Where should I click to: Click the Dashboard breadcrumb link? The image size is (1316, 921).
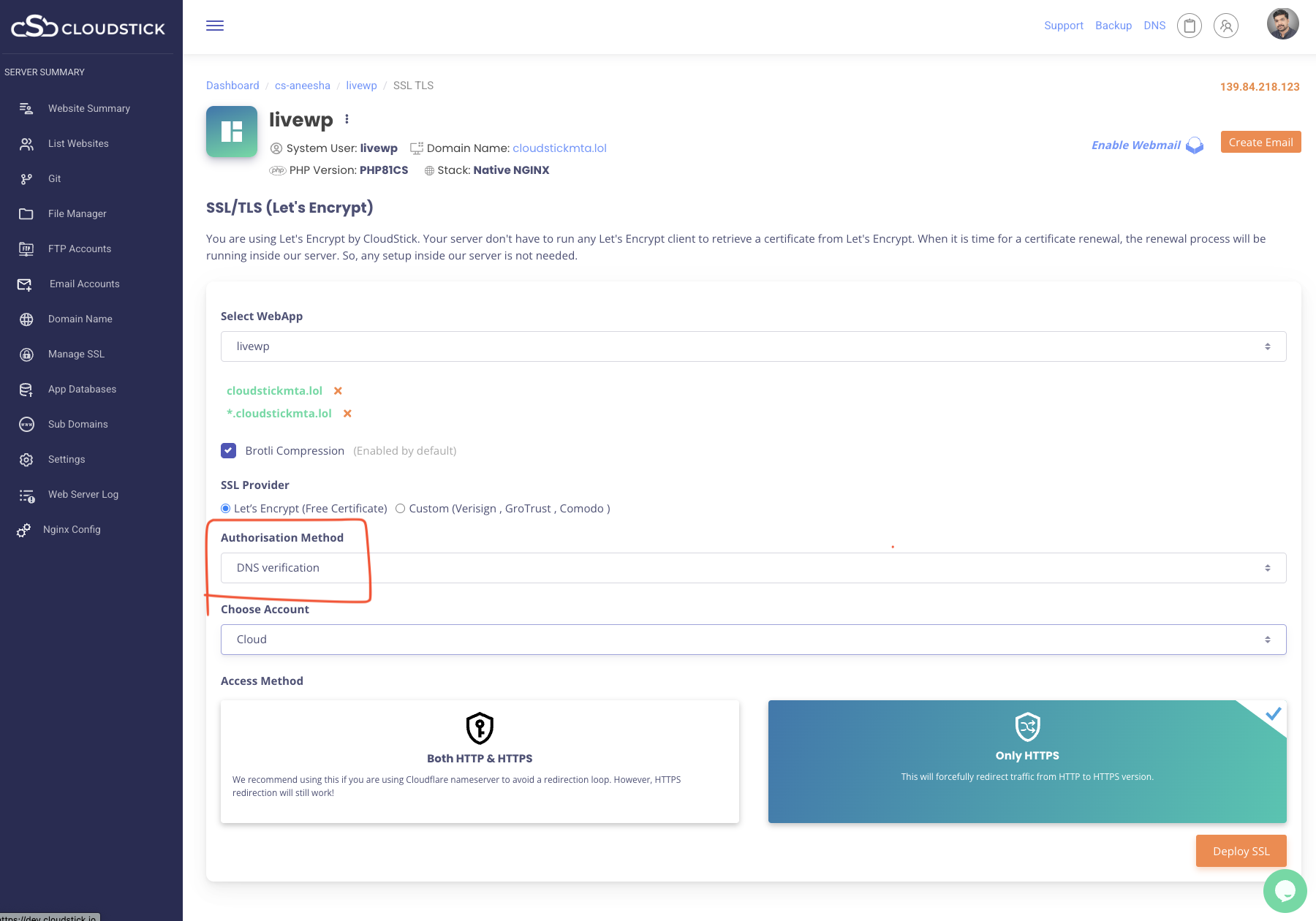coord(232,86)
